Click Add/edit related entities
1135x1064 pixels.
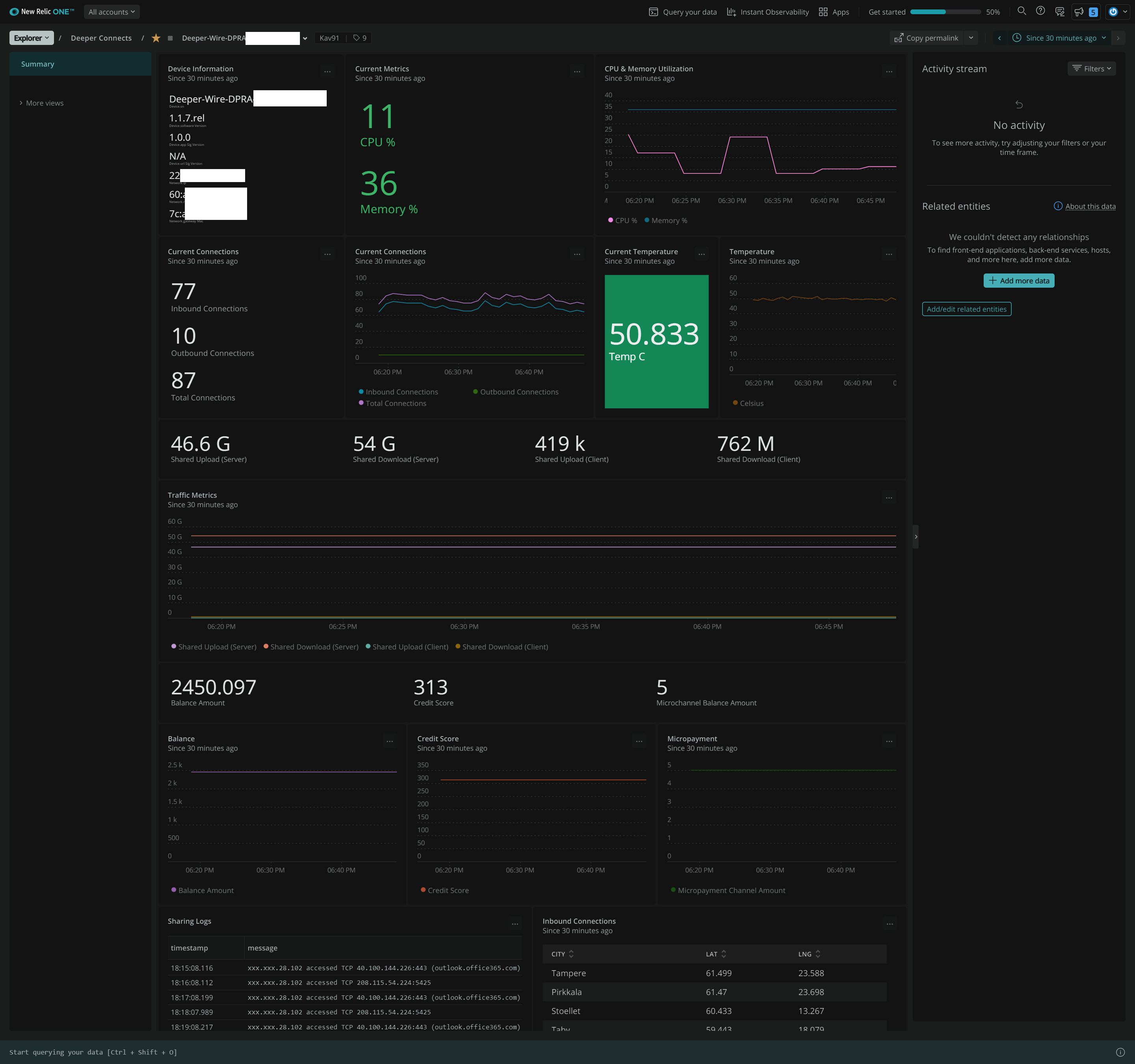(x=967, y=309)
